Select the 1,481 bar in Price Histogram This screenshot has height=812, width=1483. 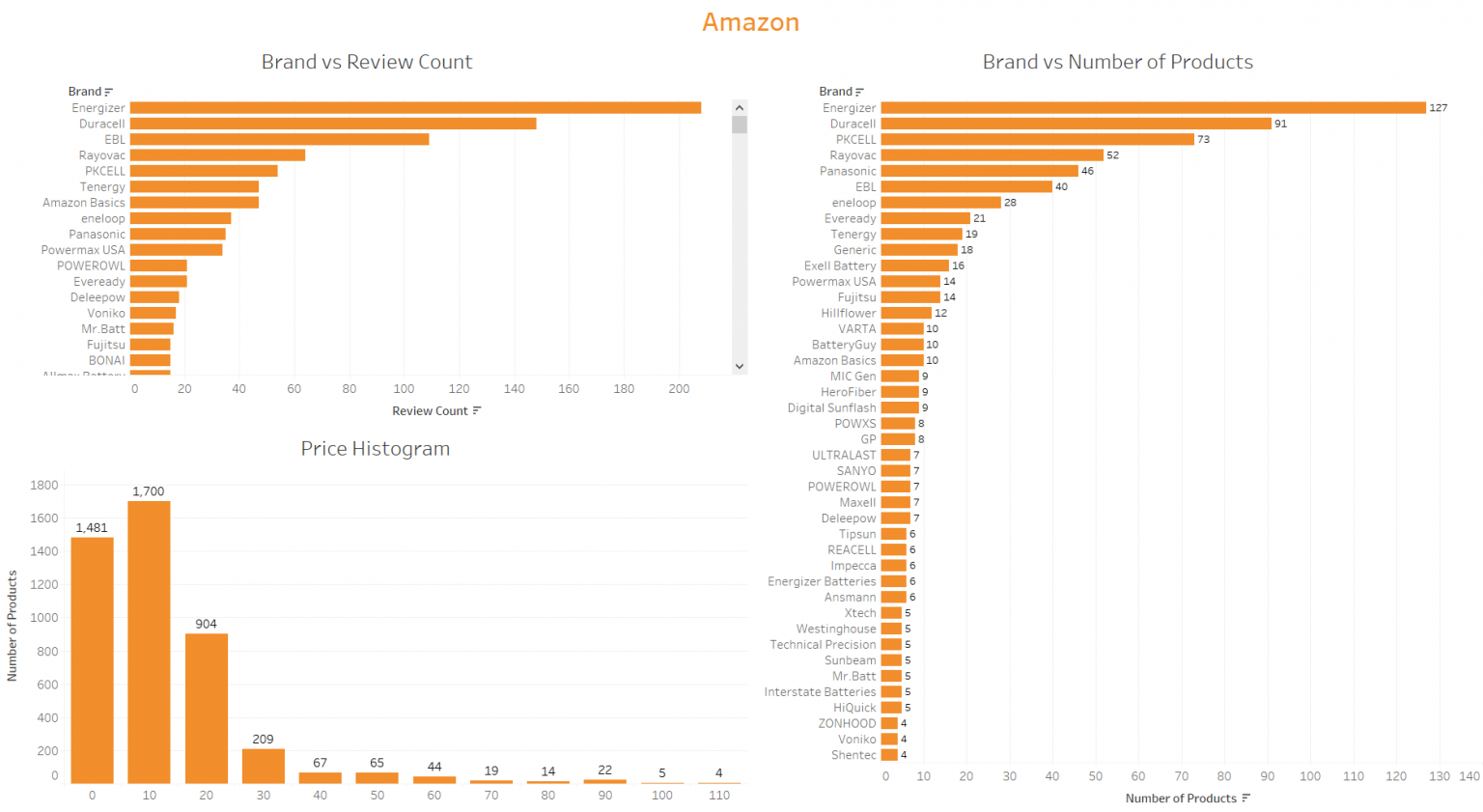click(92, 659)
